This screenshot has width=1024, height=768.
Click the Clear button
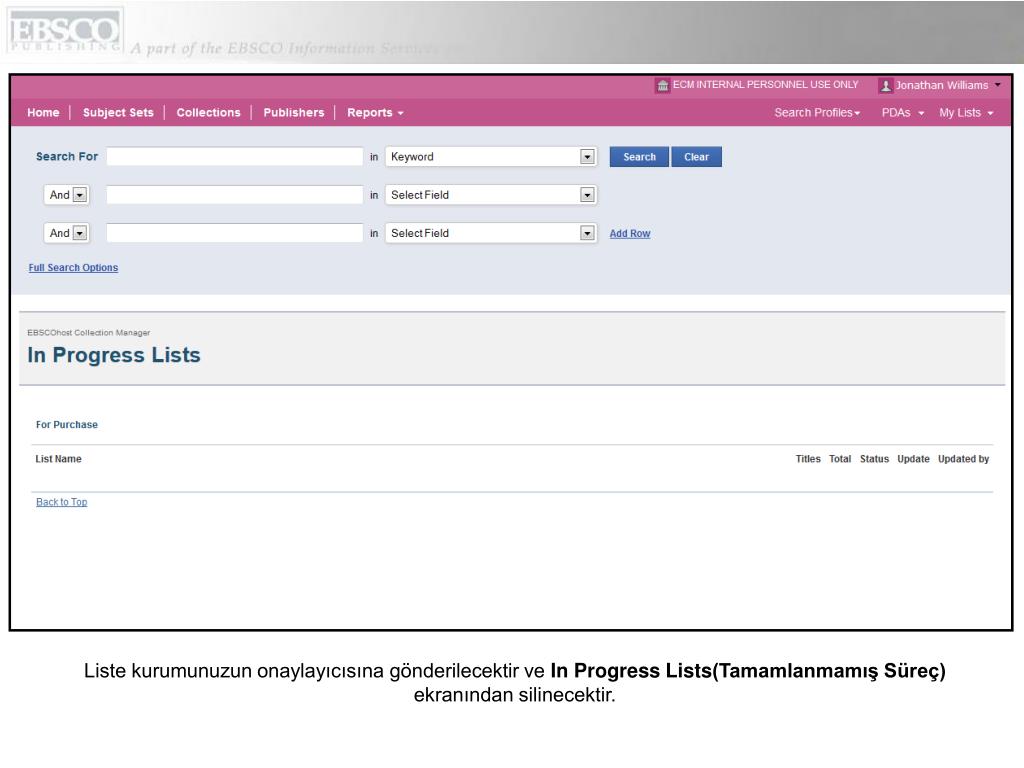pyautogui.click(x=696, y=157)
